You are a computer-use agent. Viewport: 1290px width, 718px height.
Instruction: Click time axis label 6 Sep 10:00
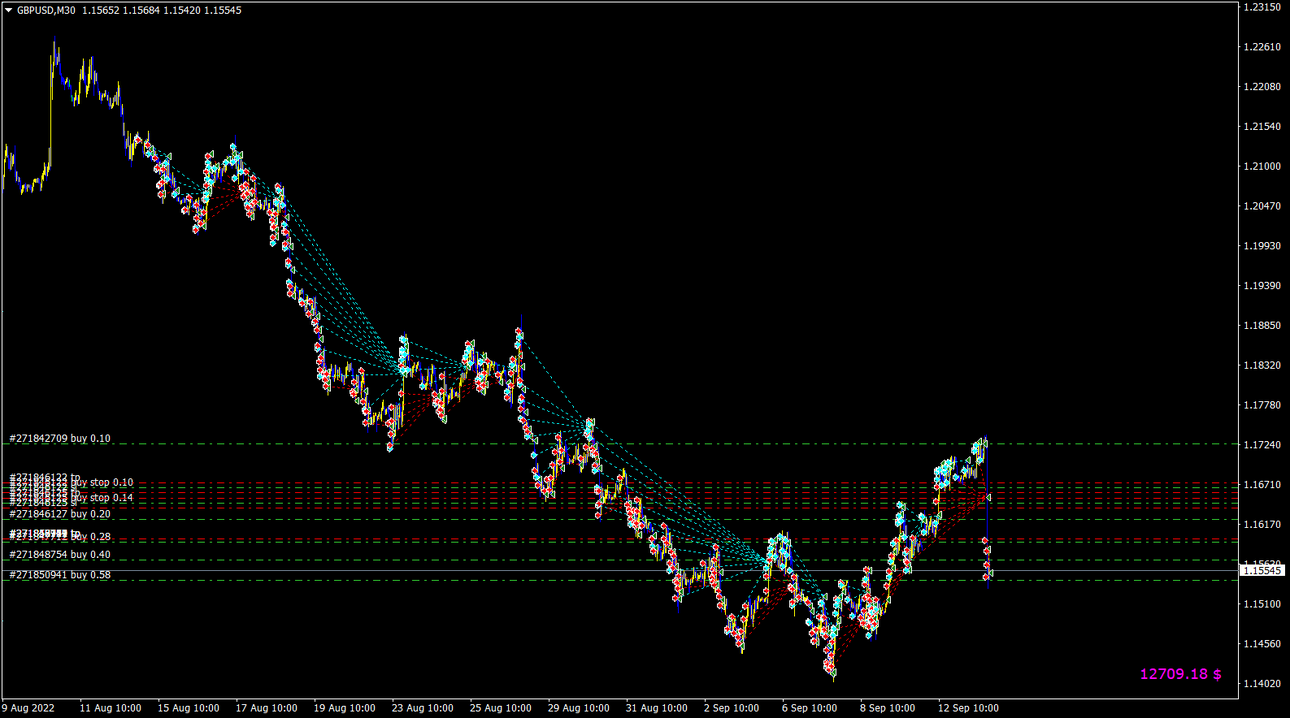tap(810, 708)
